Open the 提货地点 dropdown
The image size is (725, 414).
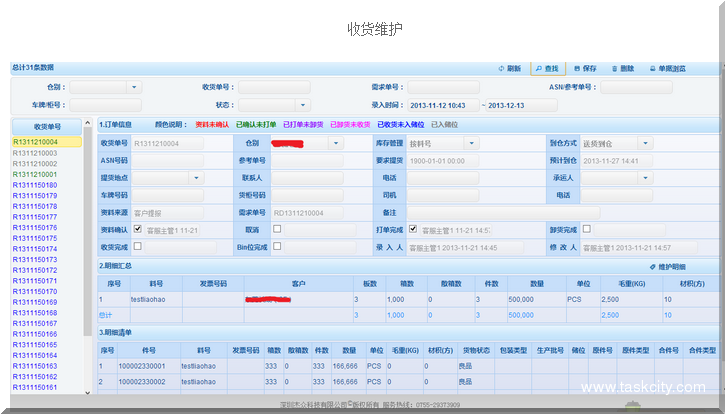(x=196, y=178)
